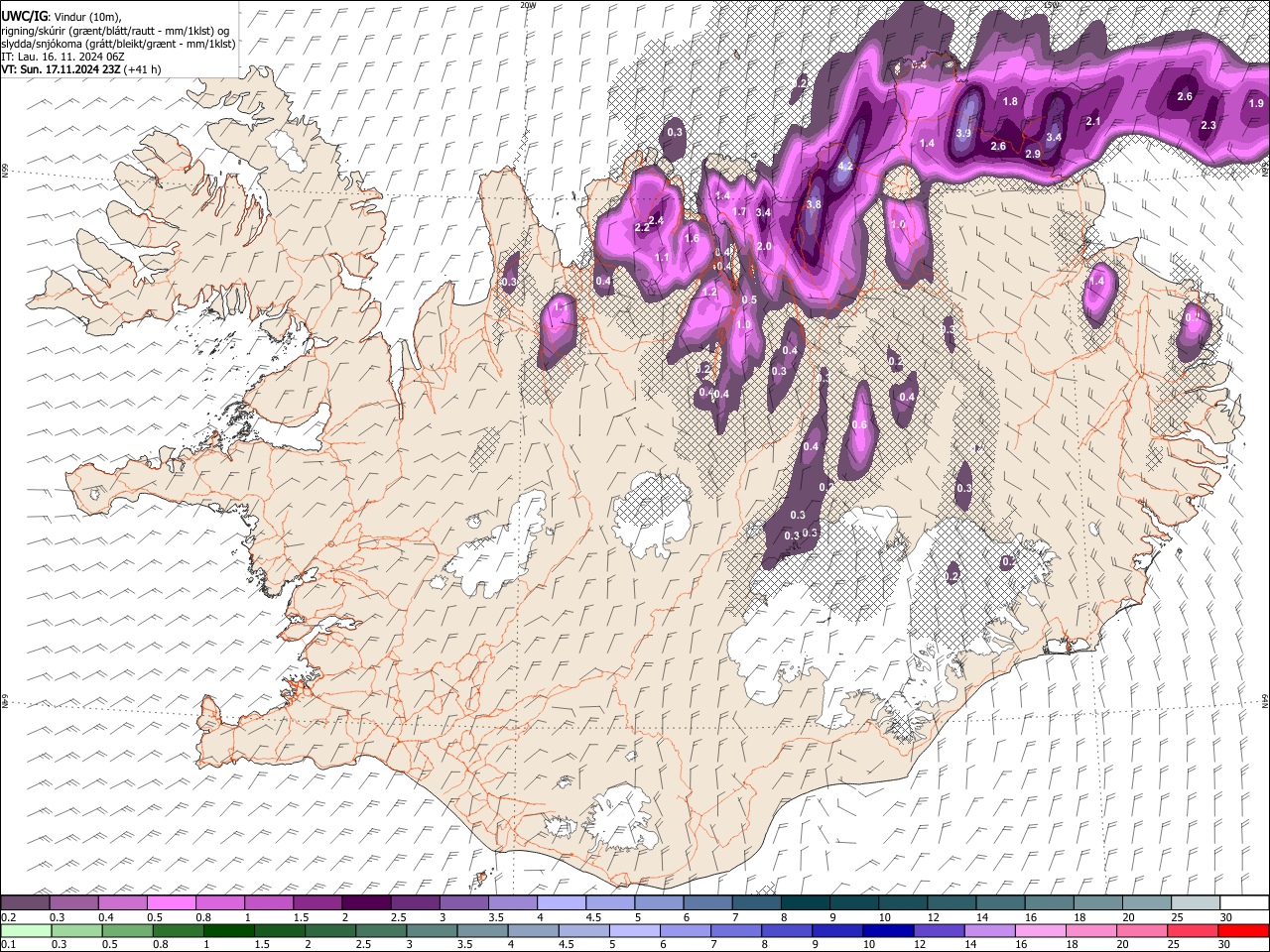The image size is (1270, 952).
Task: Click the 15W longitude label
Action: (1053, 5)
